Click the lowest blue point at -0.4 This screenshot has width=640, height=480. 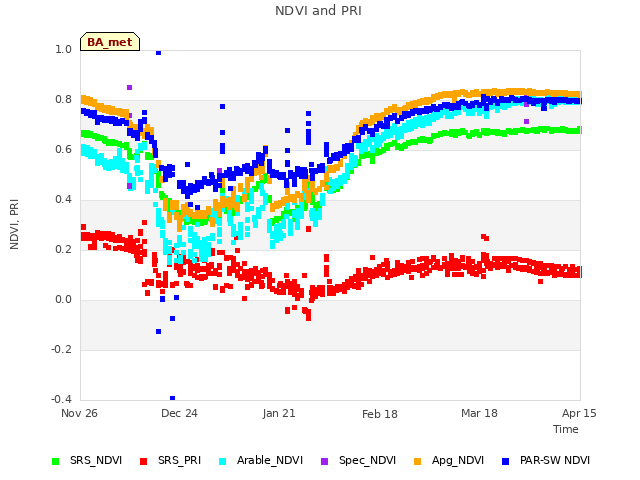(x=172, y=398)
